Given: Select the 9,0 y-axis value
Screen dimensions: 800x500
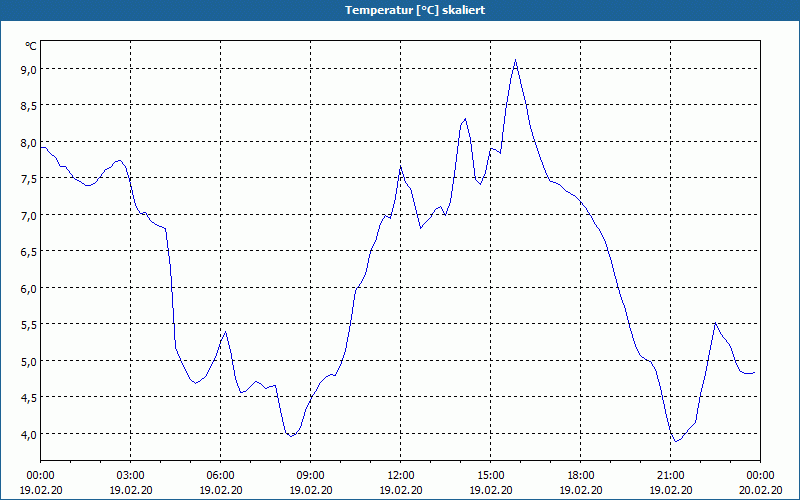Looking at the screenshot, I should click(x=30, y=69).
